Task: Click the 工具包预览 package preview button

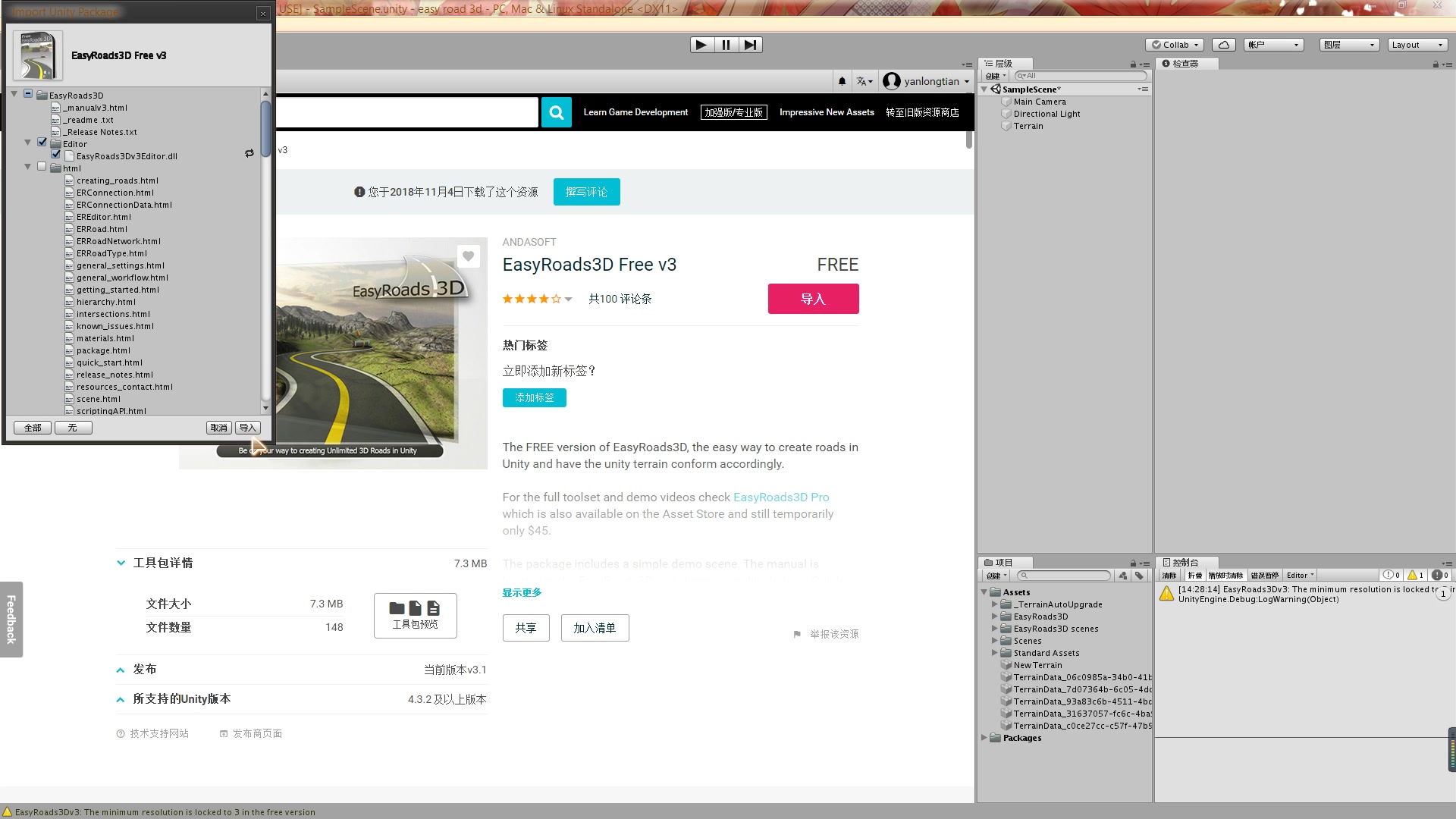Action: point(415,615)
